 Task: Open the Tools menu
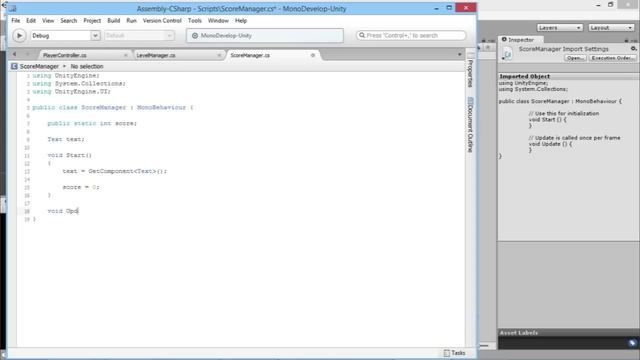(195, 20)
